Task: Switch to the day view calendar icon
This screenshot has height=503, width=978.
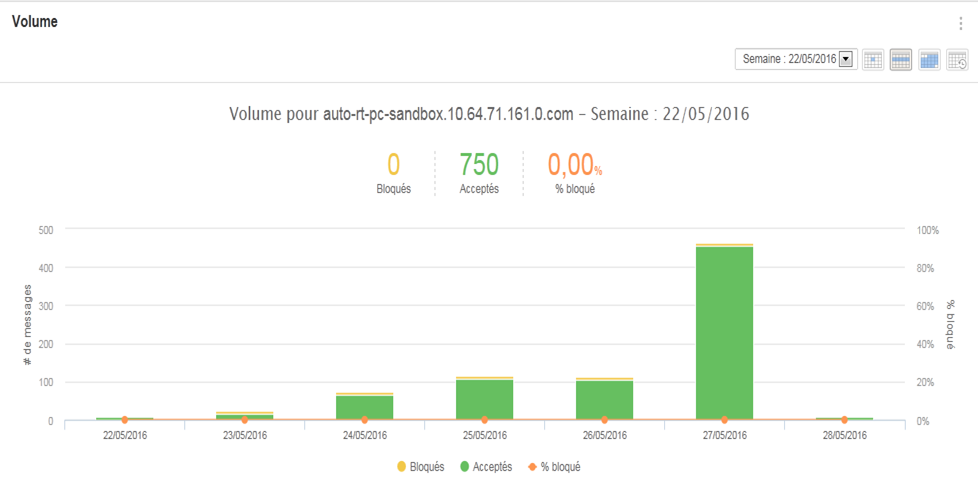Action: [x=872, y=60]
